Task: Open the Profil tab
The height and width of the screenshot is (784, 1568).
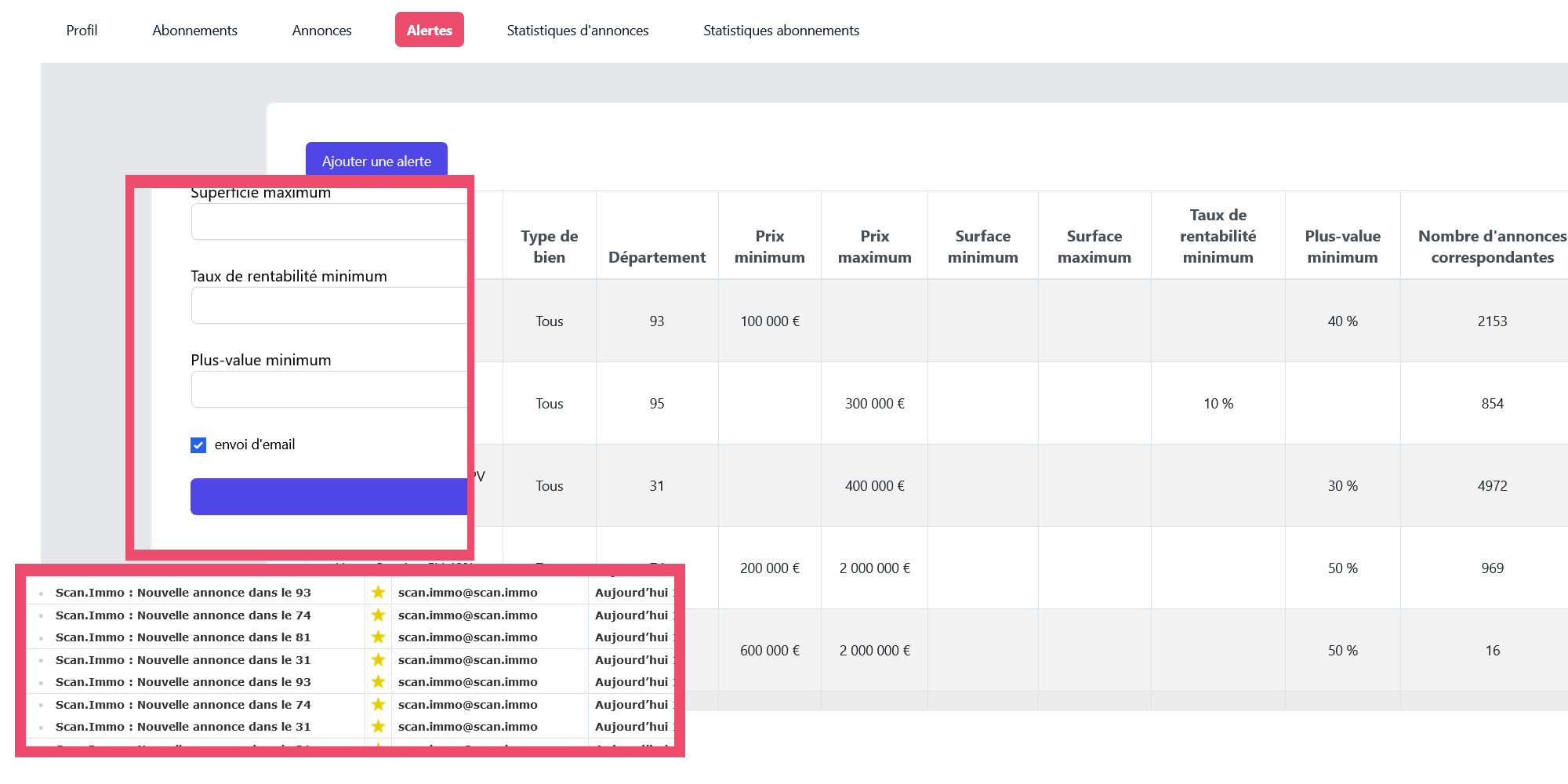Action: tap(82, 31)
